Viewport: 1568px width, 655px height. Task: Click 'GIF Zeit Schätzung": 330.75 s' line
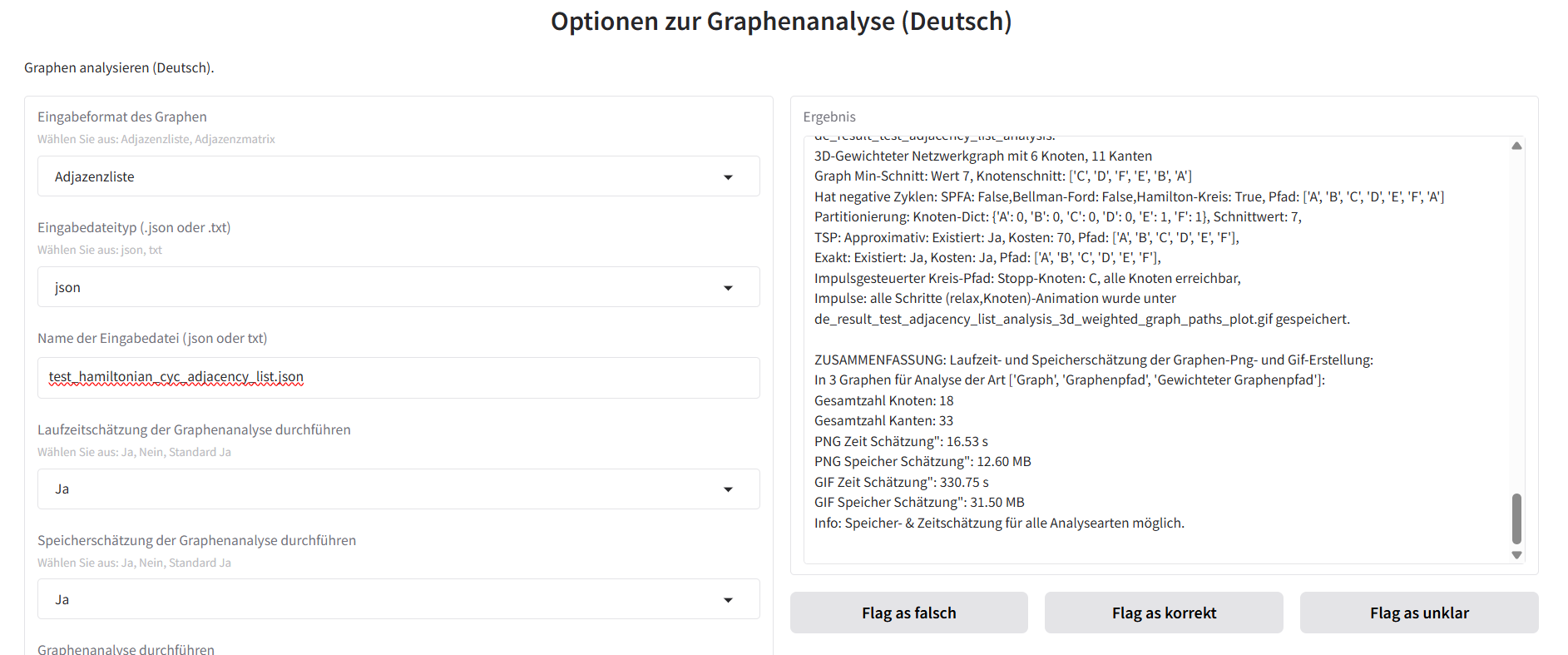(x=902, y=482)
